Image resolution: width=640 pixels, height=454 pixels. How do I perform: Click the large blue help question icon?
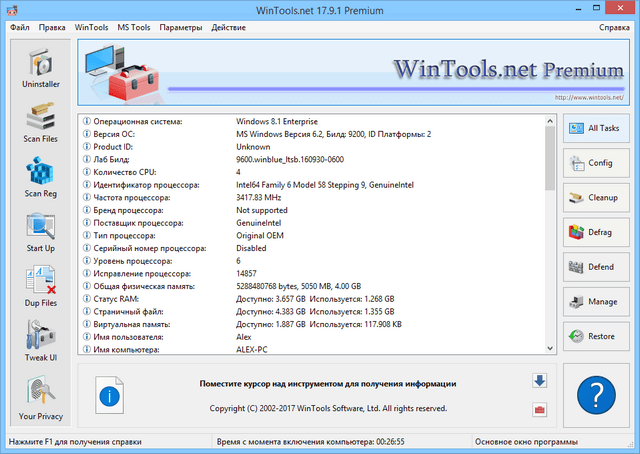point(596,396)
